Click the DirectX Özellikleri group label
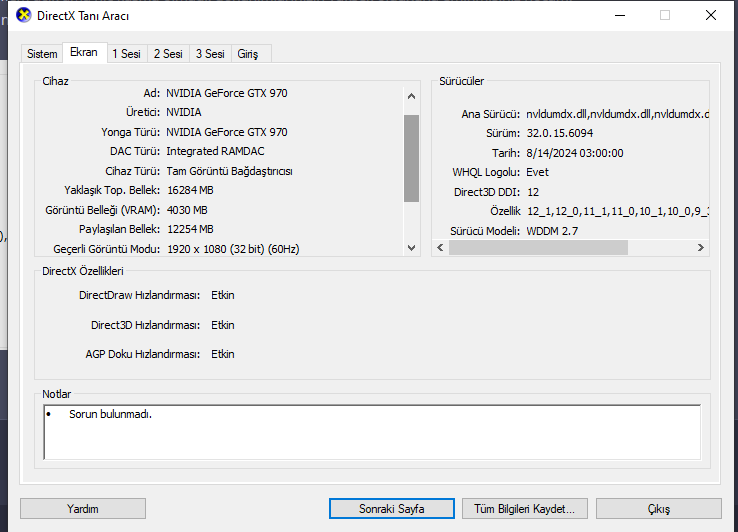Screen dimensions: 738x532 (83, 271)
